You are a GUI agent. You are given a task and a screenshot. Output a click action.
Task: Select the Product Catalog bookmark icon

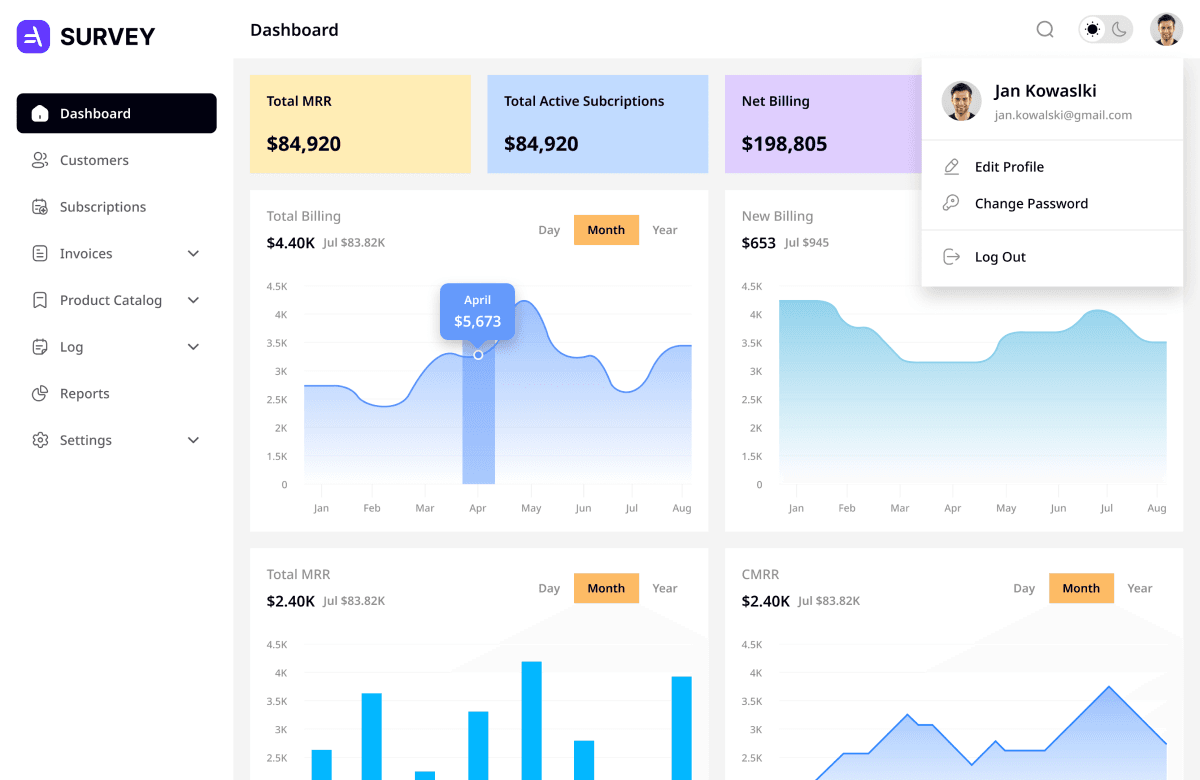[40, 300]
